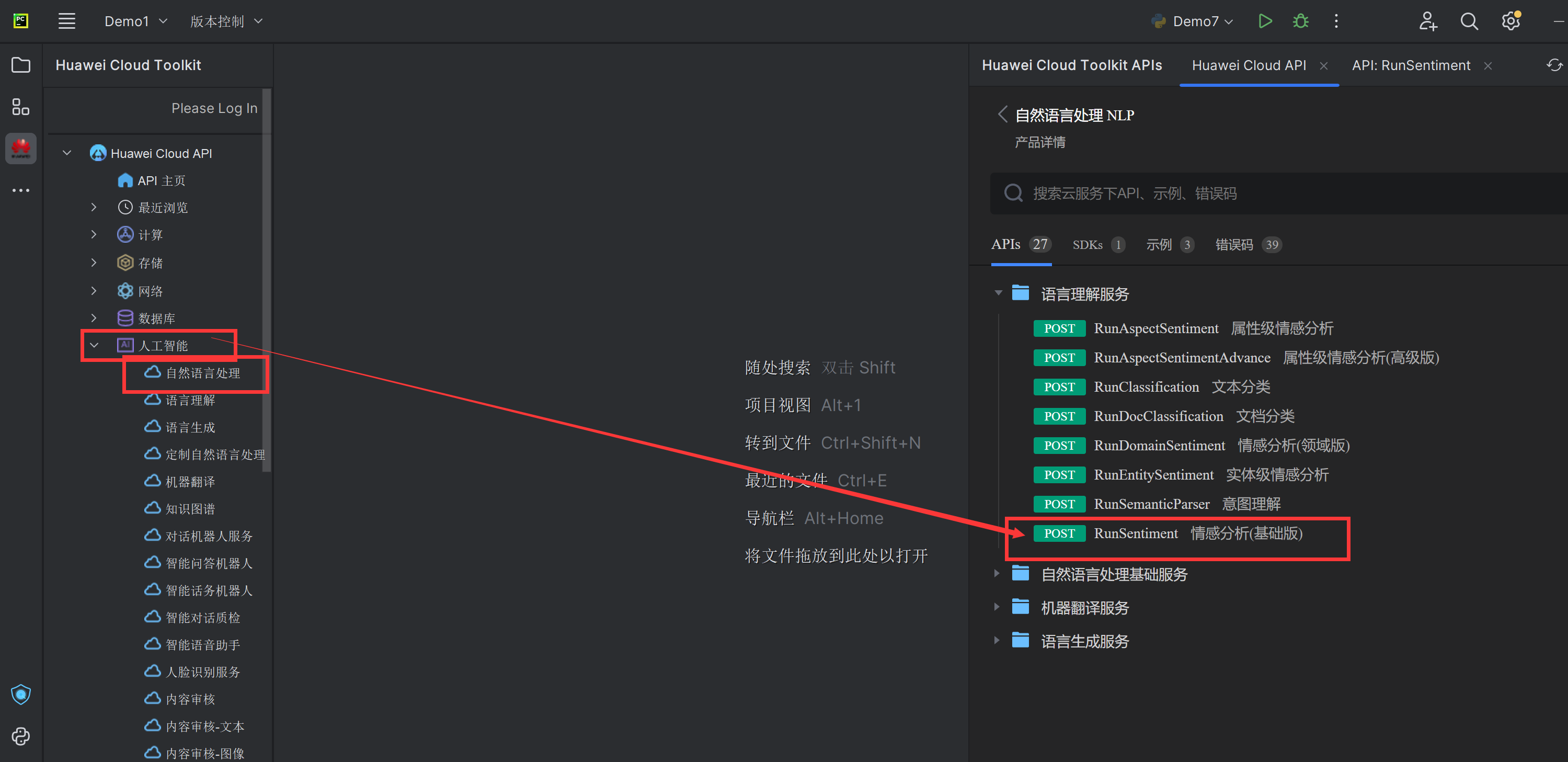Click the Run button in the toolbar
The height and width of the screenshot is (762, 1568).
[1265, 21]
